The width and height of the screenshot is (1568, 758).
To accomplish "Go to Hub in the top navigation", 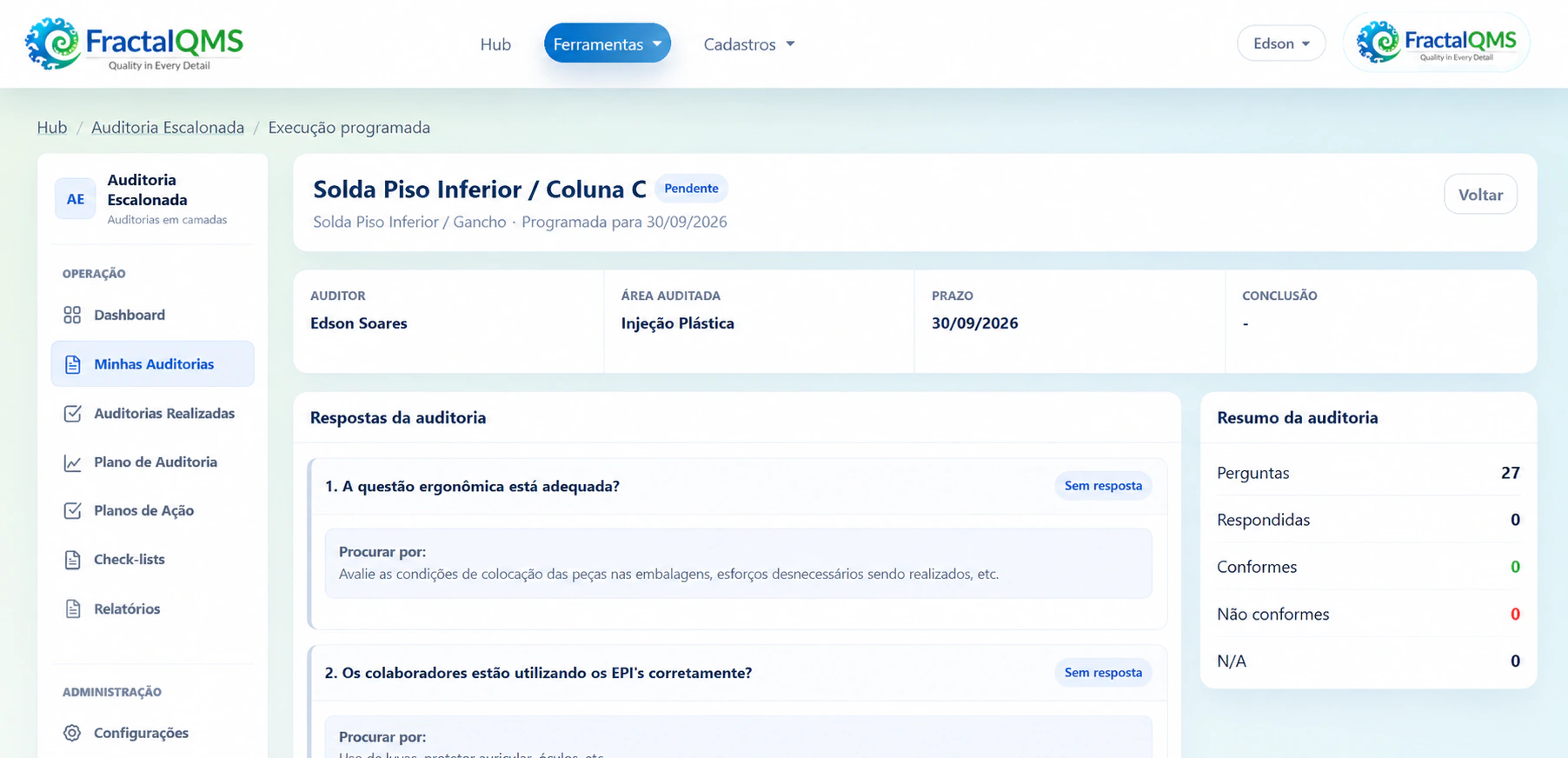I will coord(495,44).
